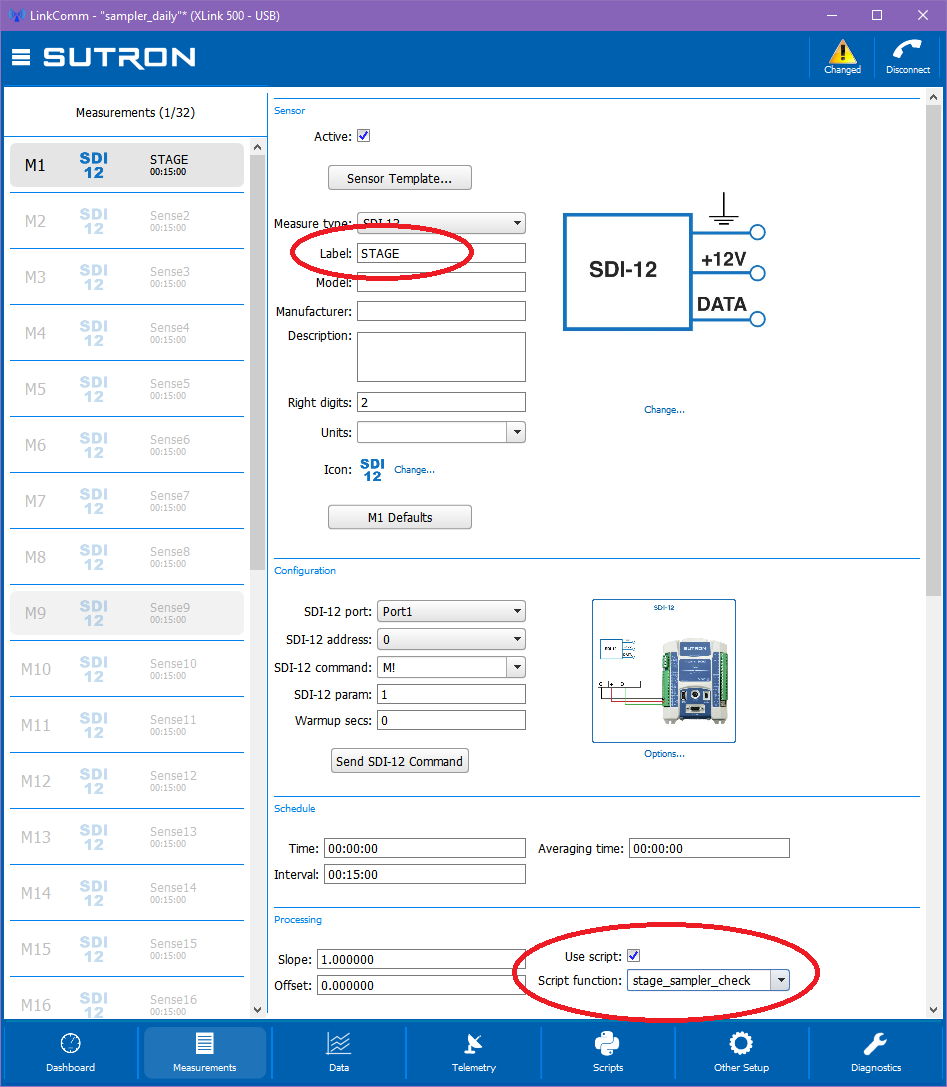Click the Slope field

[421, 959]
